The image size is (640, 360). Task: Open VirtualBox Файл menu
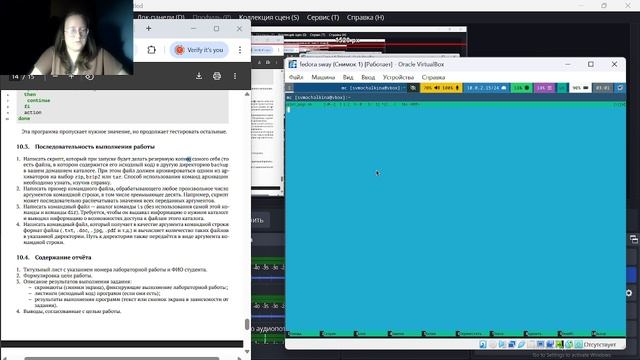296,77
